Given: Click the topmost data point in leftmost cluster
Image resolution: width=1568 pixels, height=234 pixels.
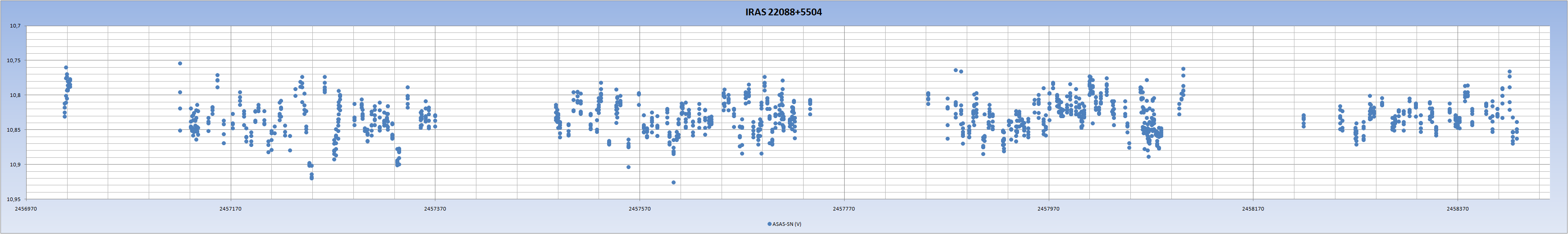Looking at the screenshot, I should (x=66, y=68).
